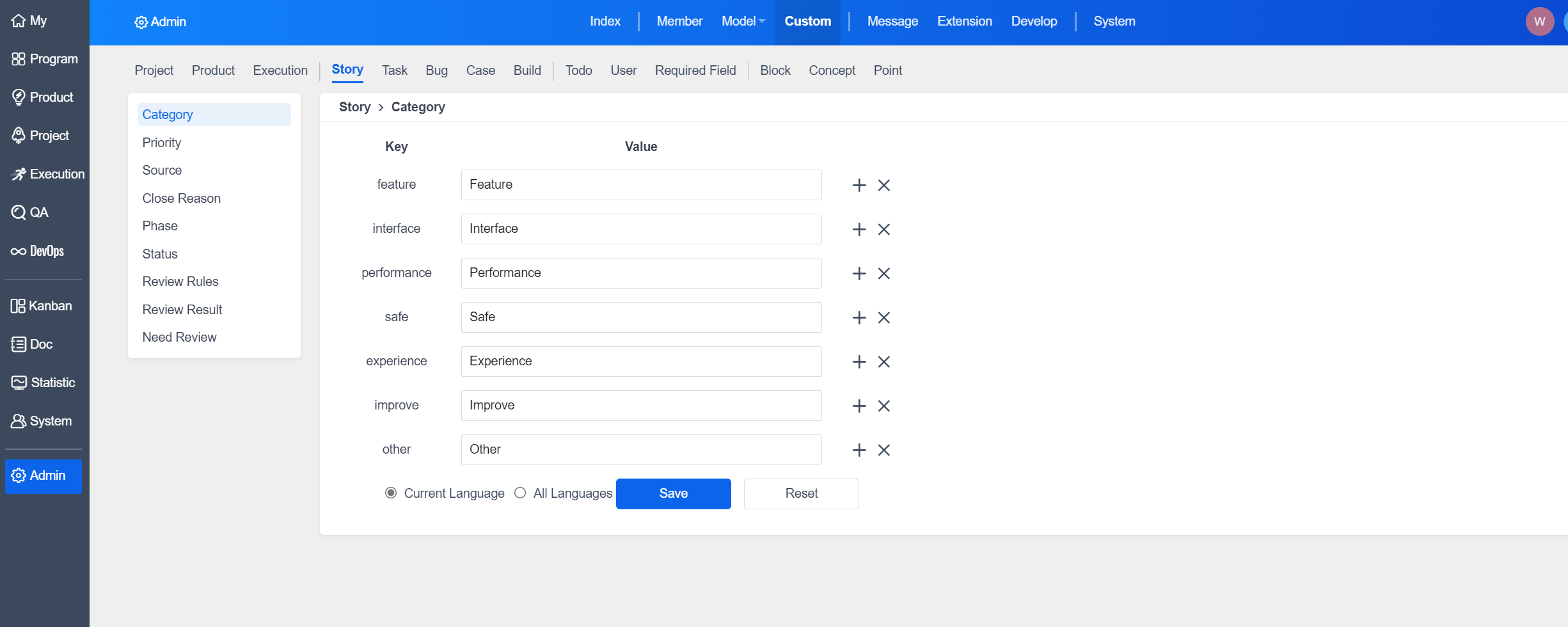Add a row after Performance entry
The height and width of the screenshot is (627, 1568).
(x=859, y=273)
